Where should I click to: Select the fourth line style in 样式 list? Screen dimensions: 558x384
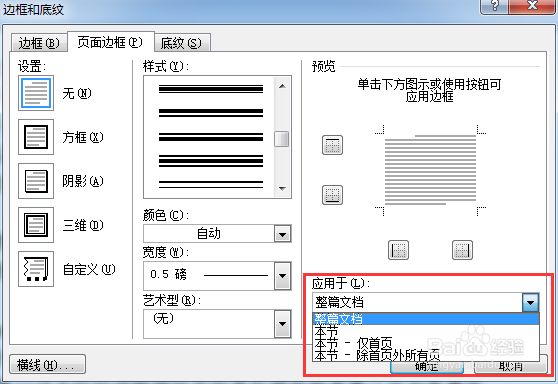tap(211, 161)
